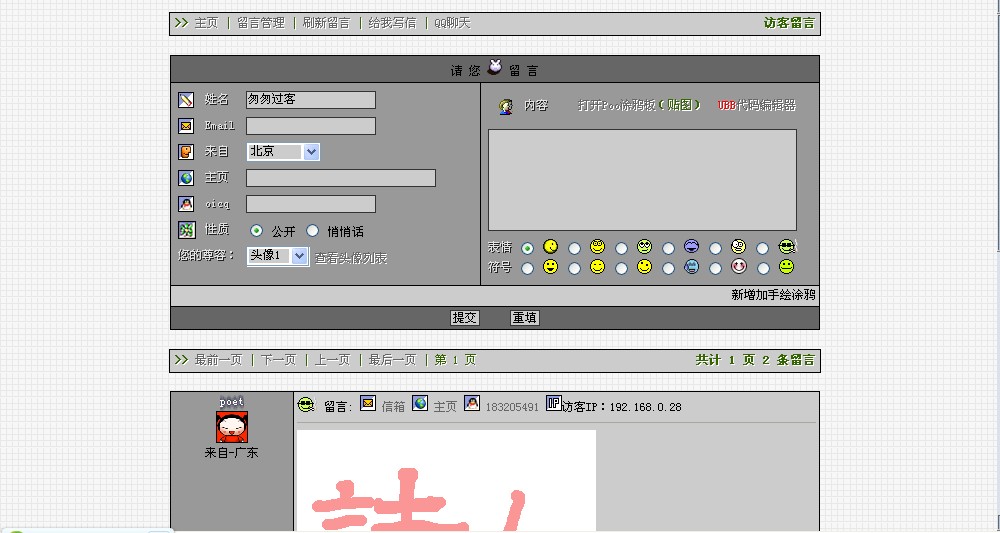Open 查看头像列表 link
The image size is (1000, 533).
coord(351,258)
